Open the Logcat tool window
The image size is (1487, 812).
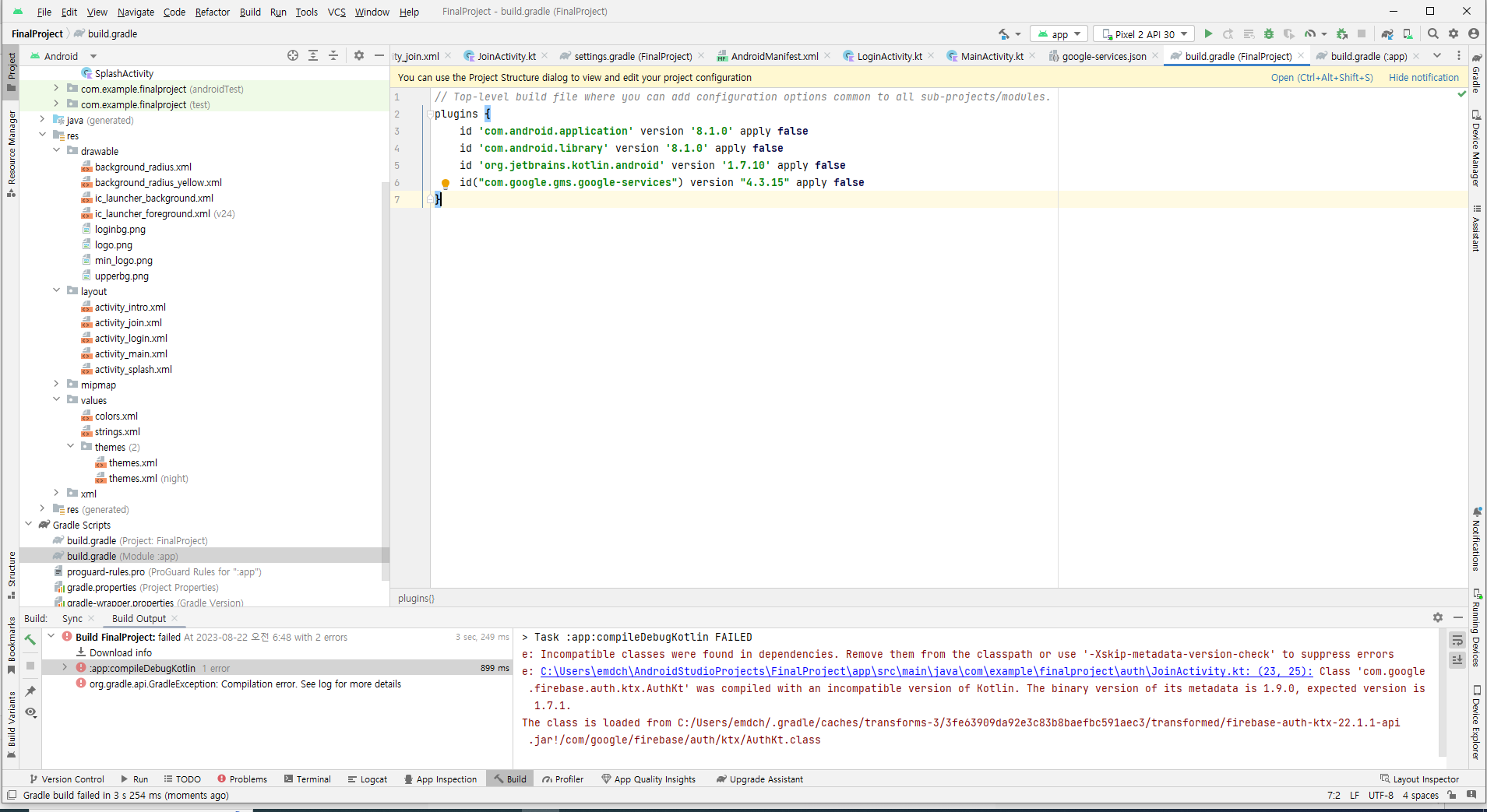367,779
